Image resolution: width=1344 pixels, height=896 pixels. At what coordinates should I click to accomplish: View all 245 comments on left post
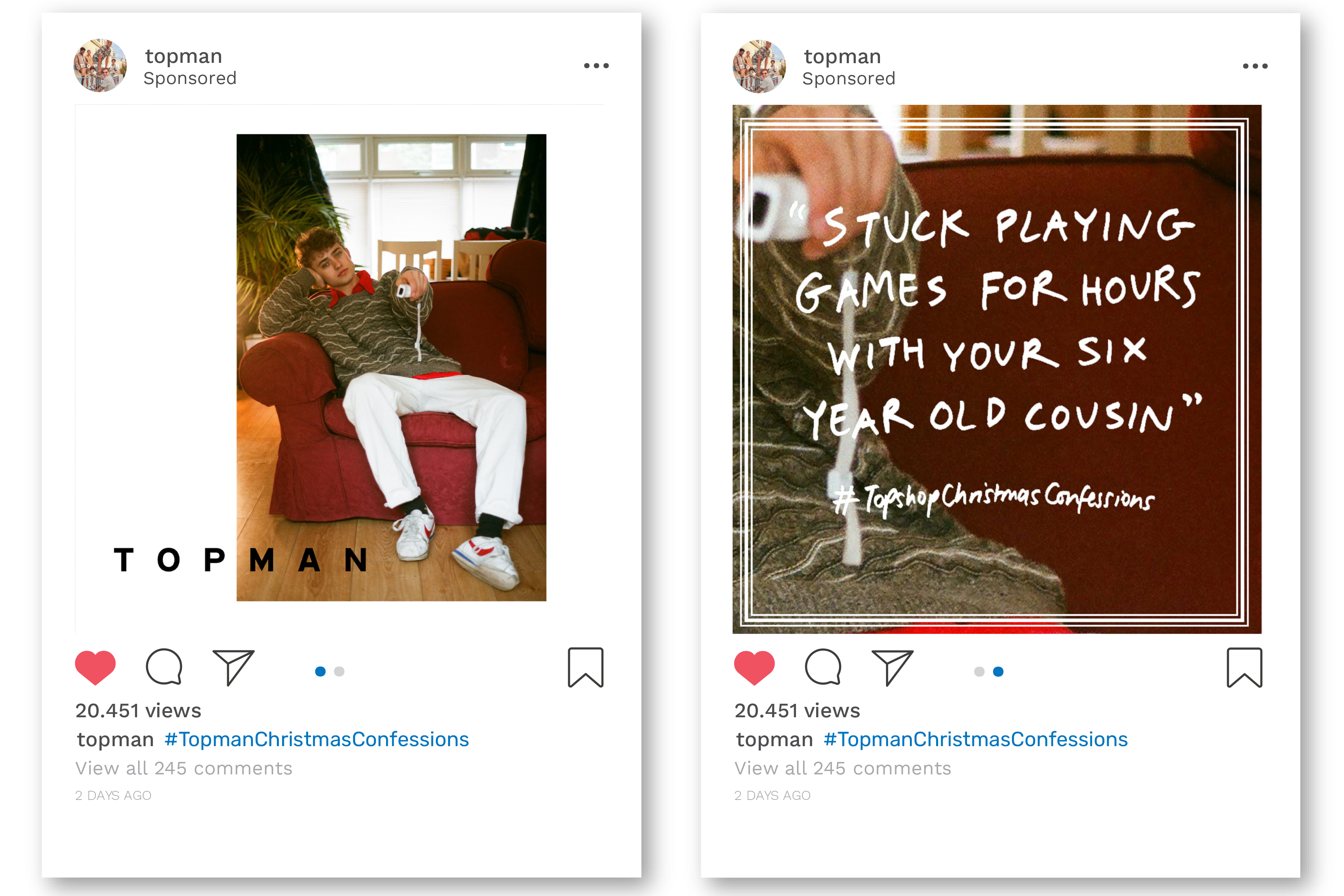coord(183,768)
